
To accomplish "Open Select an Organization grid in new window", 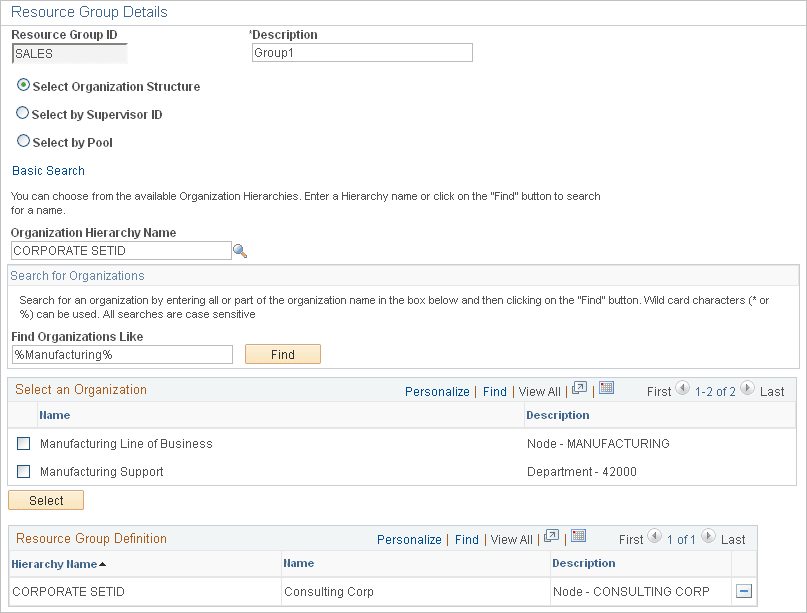I will click(x=580, y=390).
